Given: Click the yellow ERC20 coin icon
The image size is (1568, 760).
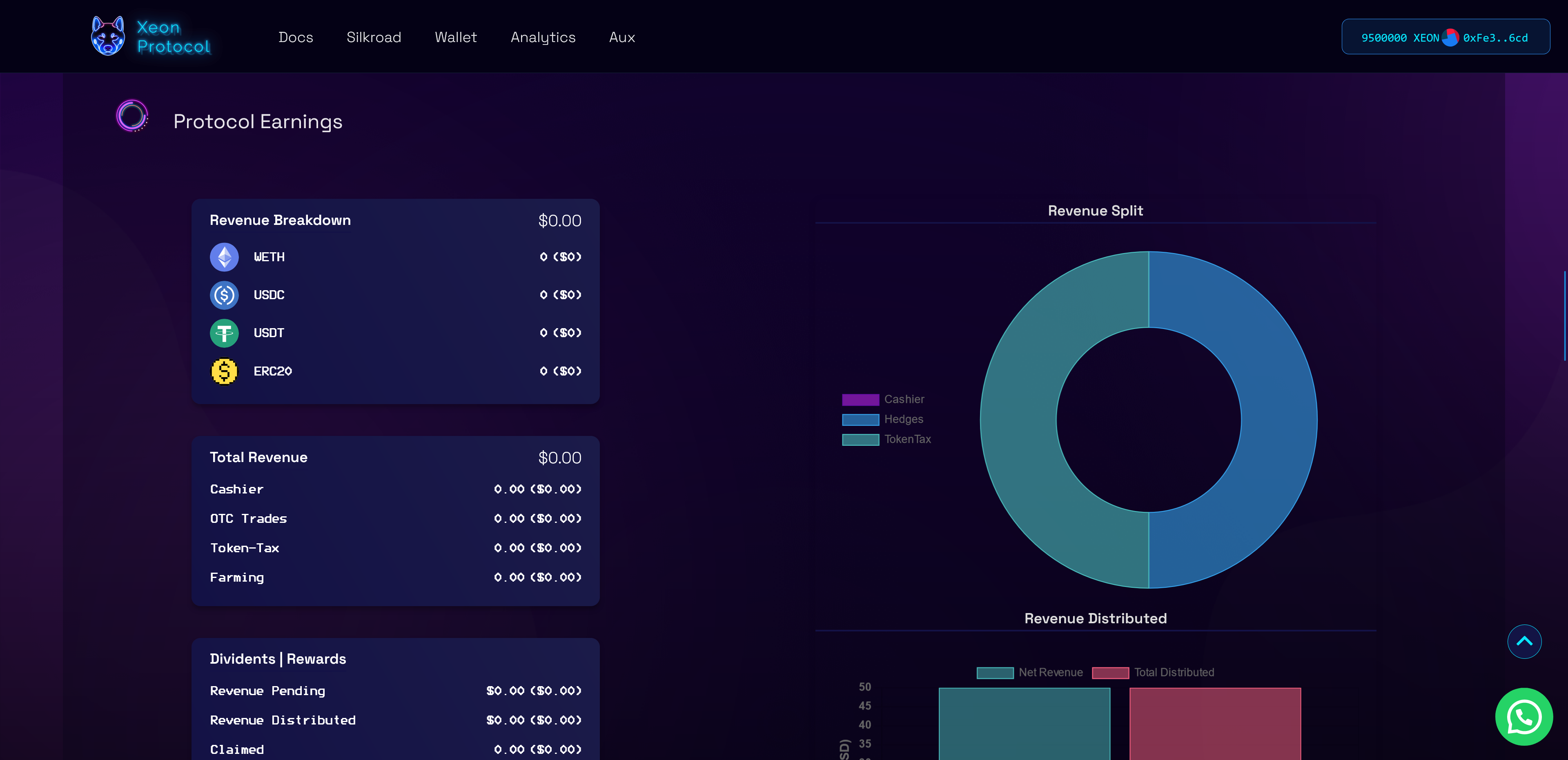Looking at the screenshot, I should tap(224, 371).
